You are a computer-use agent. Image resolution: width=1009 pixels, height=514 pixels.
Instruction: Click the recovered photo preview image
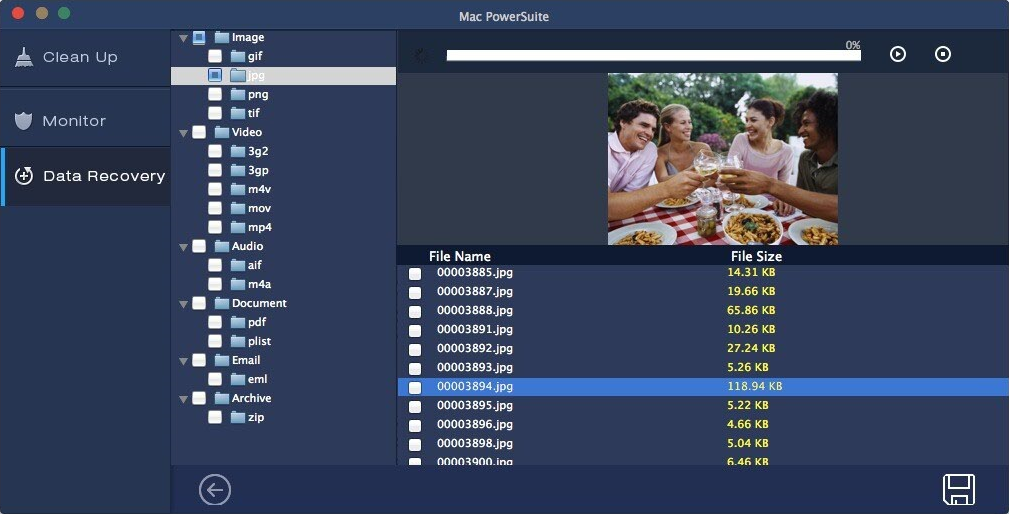723,159
